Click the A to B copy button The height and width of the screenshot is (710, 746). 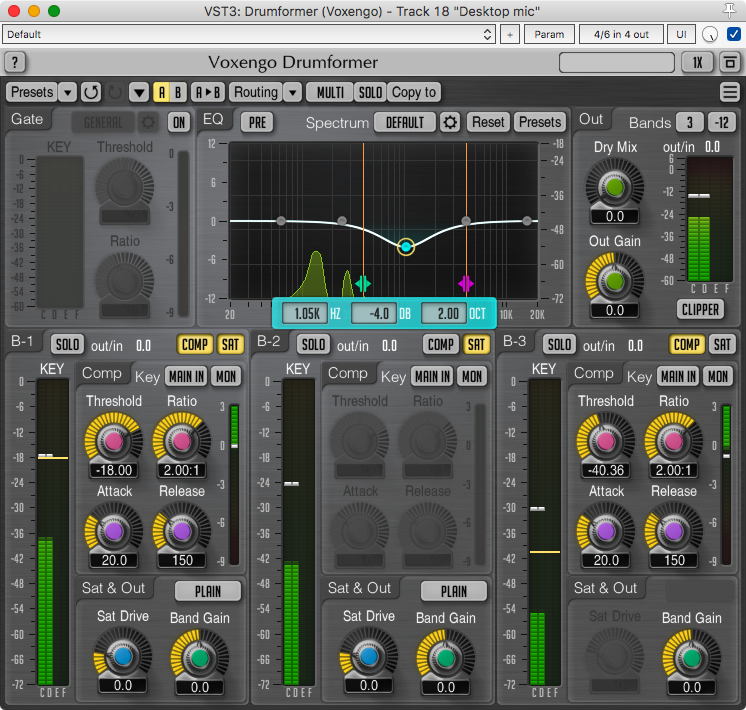(208, 92)
